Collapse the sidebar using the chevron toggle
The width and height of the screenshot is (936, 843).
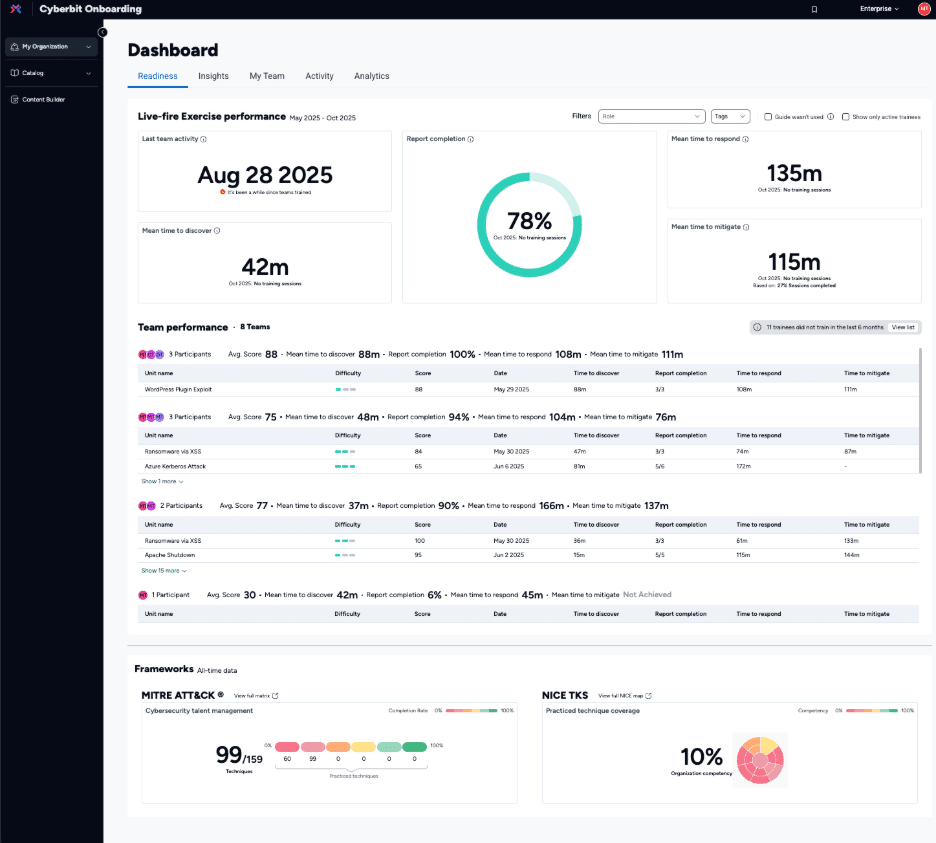103,32
